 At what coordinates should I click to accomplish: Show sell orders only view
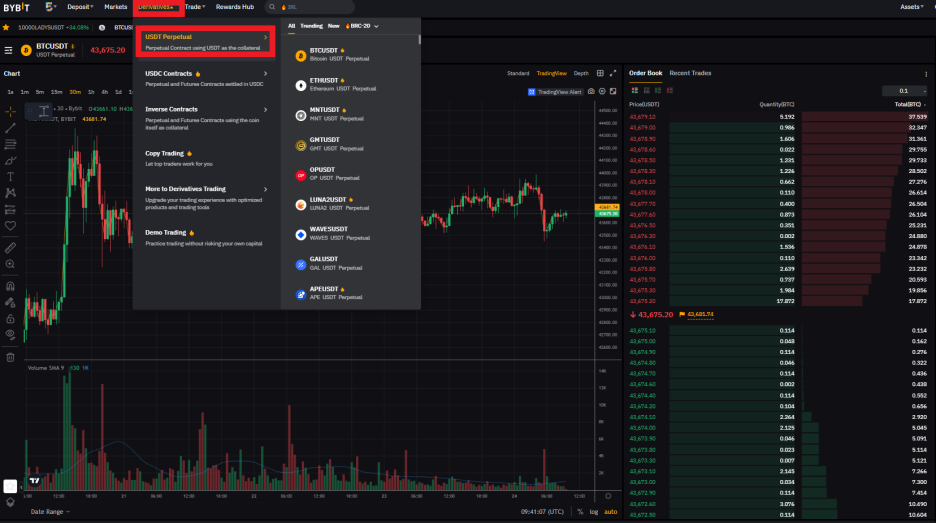(670, 90)
